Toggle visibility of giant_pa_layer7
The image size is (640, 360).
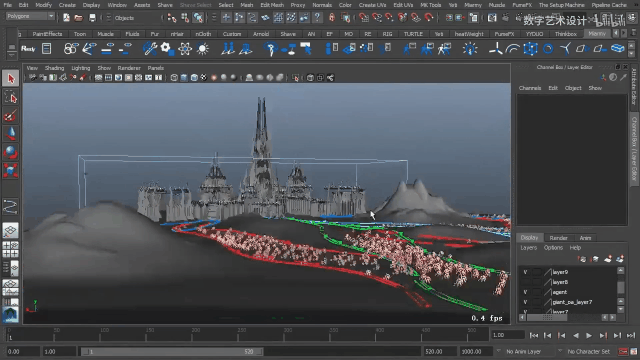click(x=525, y=302)
